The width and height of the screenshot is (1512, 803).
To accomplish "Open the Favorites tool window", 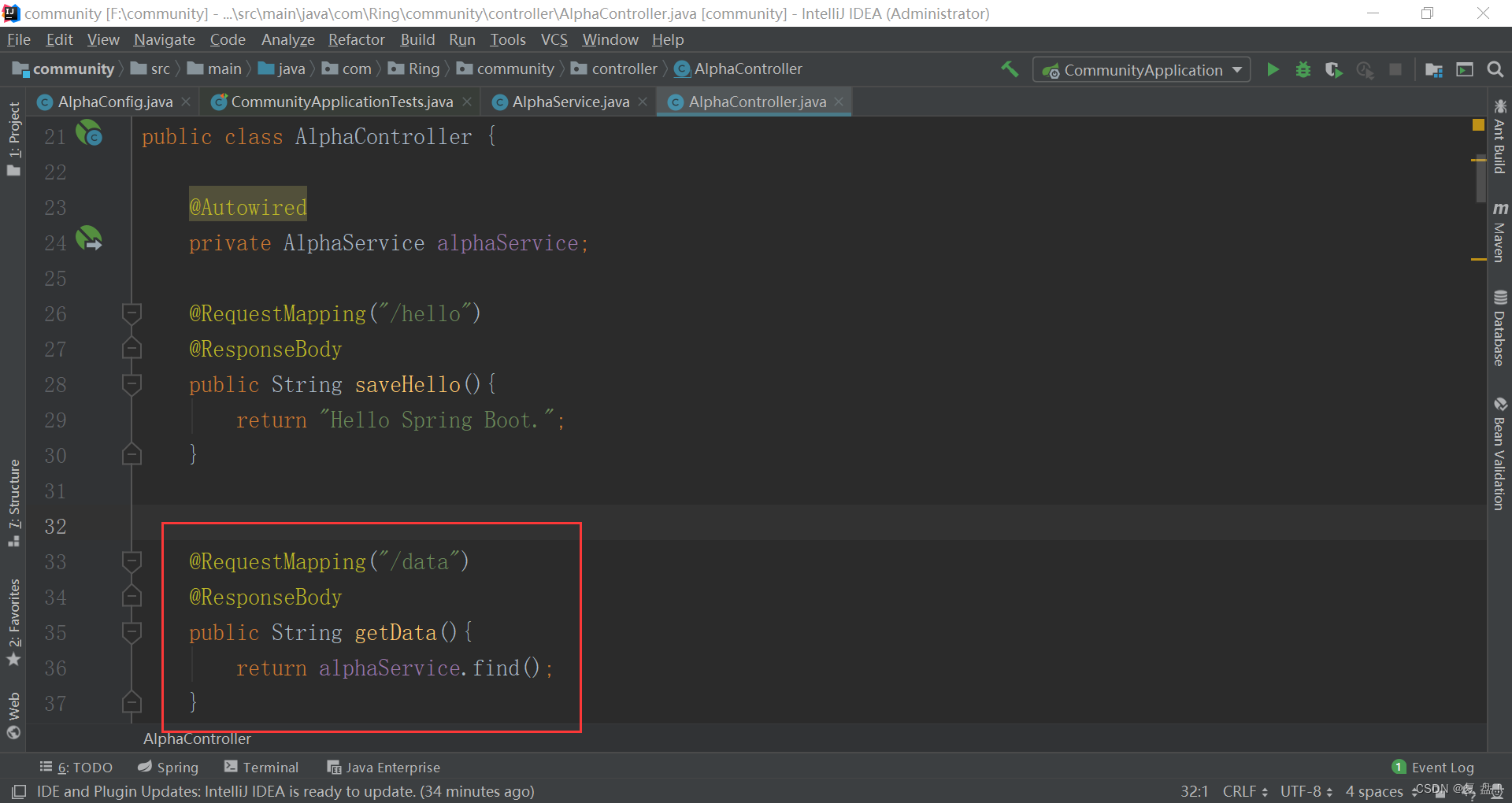I will point(14,622).
